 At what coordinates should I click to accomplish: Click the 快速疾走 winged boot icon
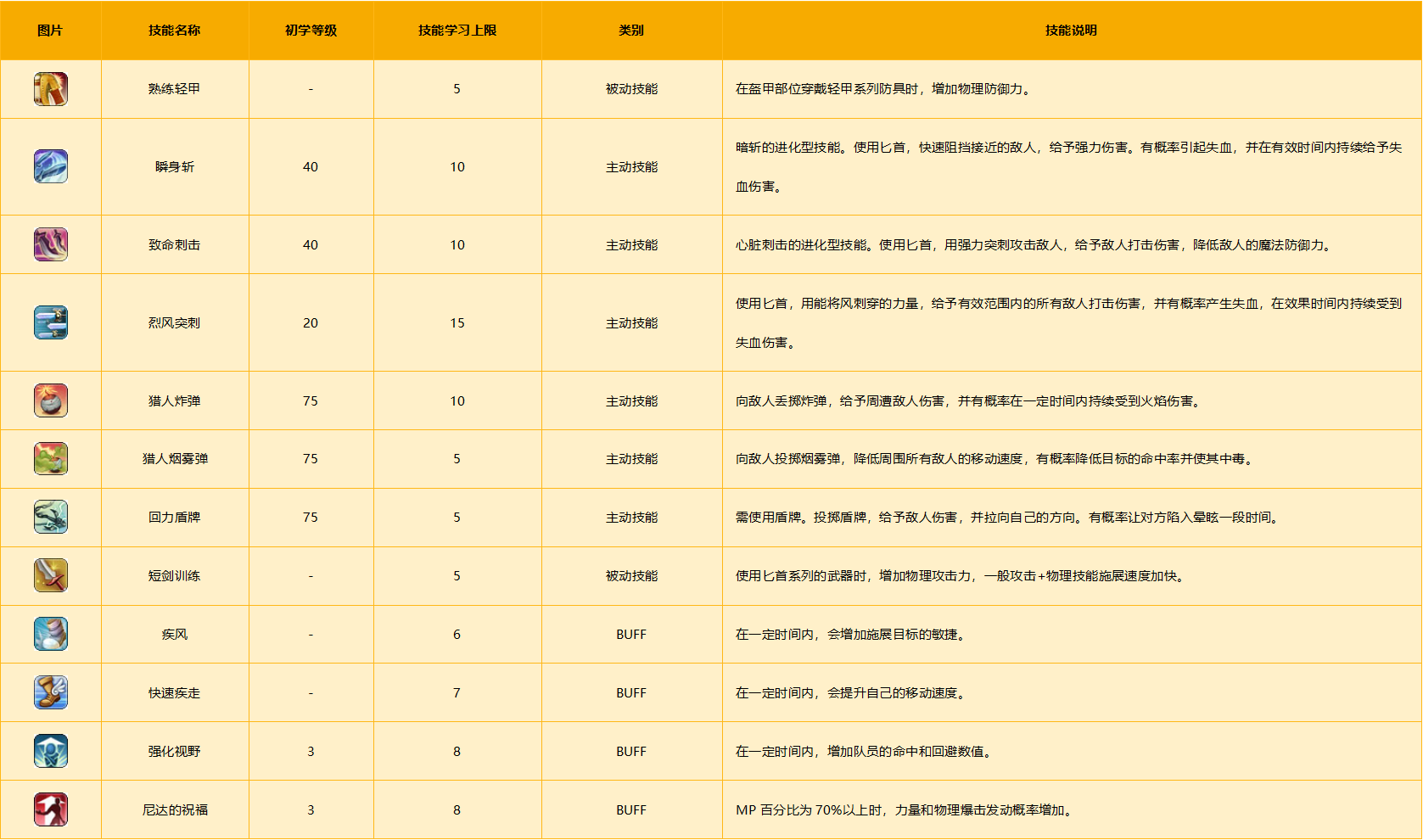point(51,692)
